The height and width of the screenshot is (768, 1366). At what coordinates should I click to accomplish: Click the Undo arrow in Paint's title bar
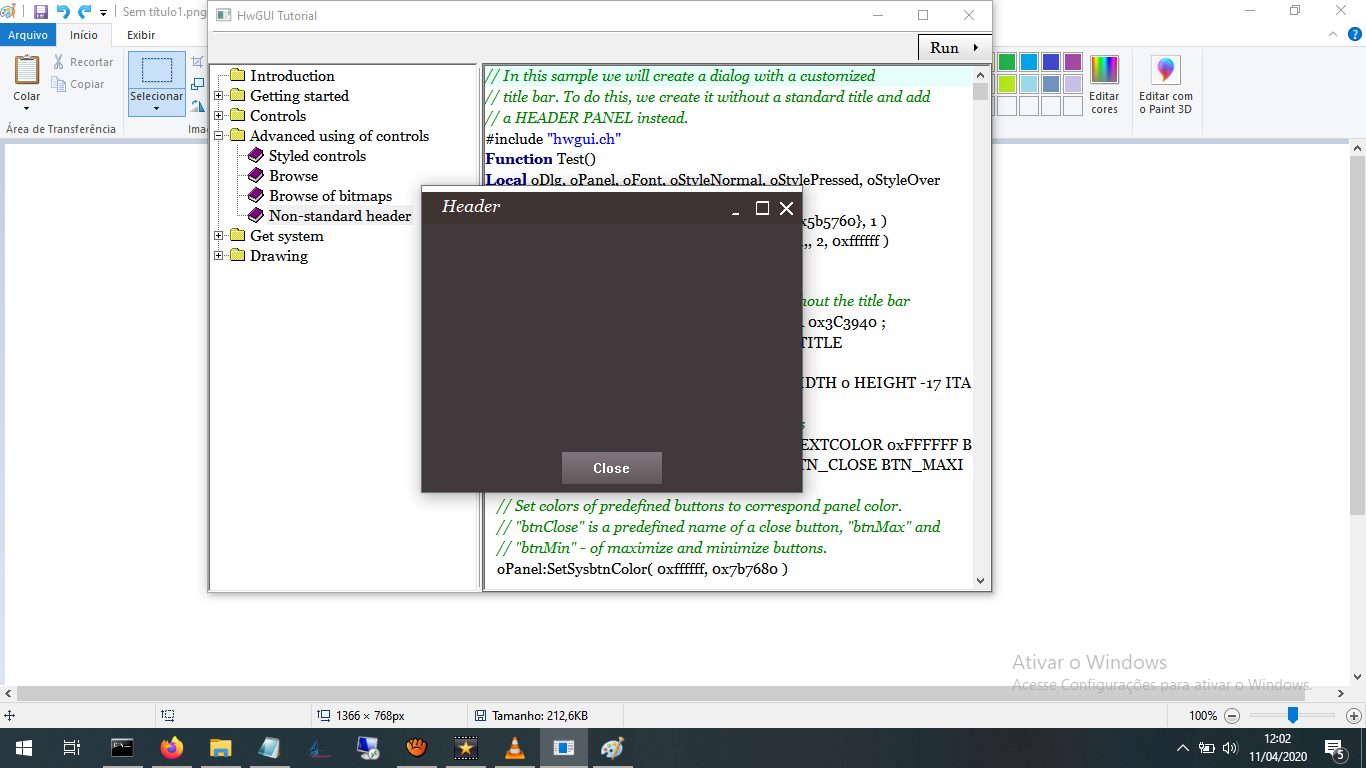tap(63, 12)
